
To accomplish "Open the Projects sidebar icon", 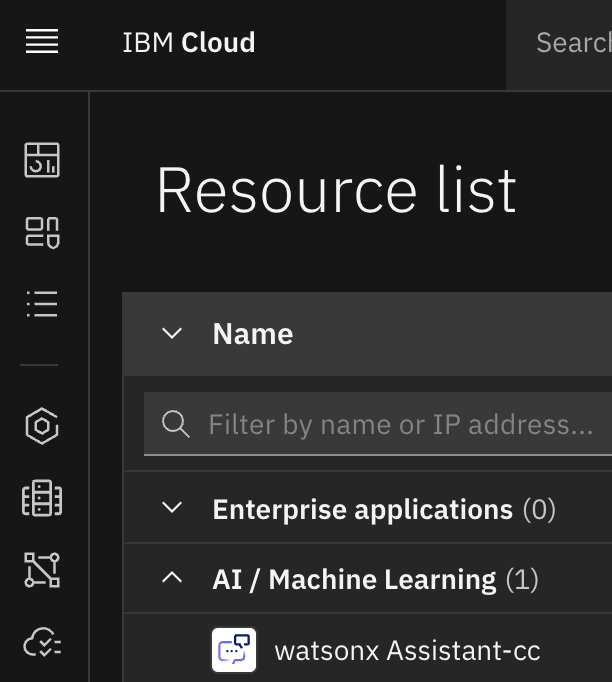I will (x=42, y=233).
